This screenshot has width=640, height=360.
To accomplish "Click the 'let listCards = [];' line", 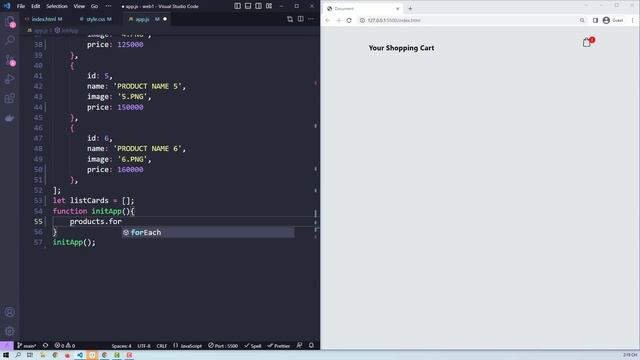I will (x=93, y=200).
